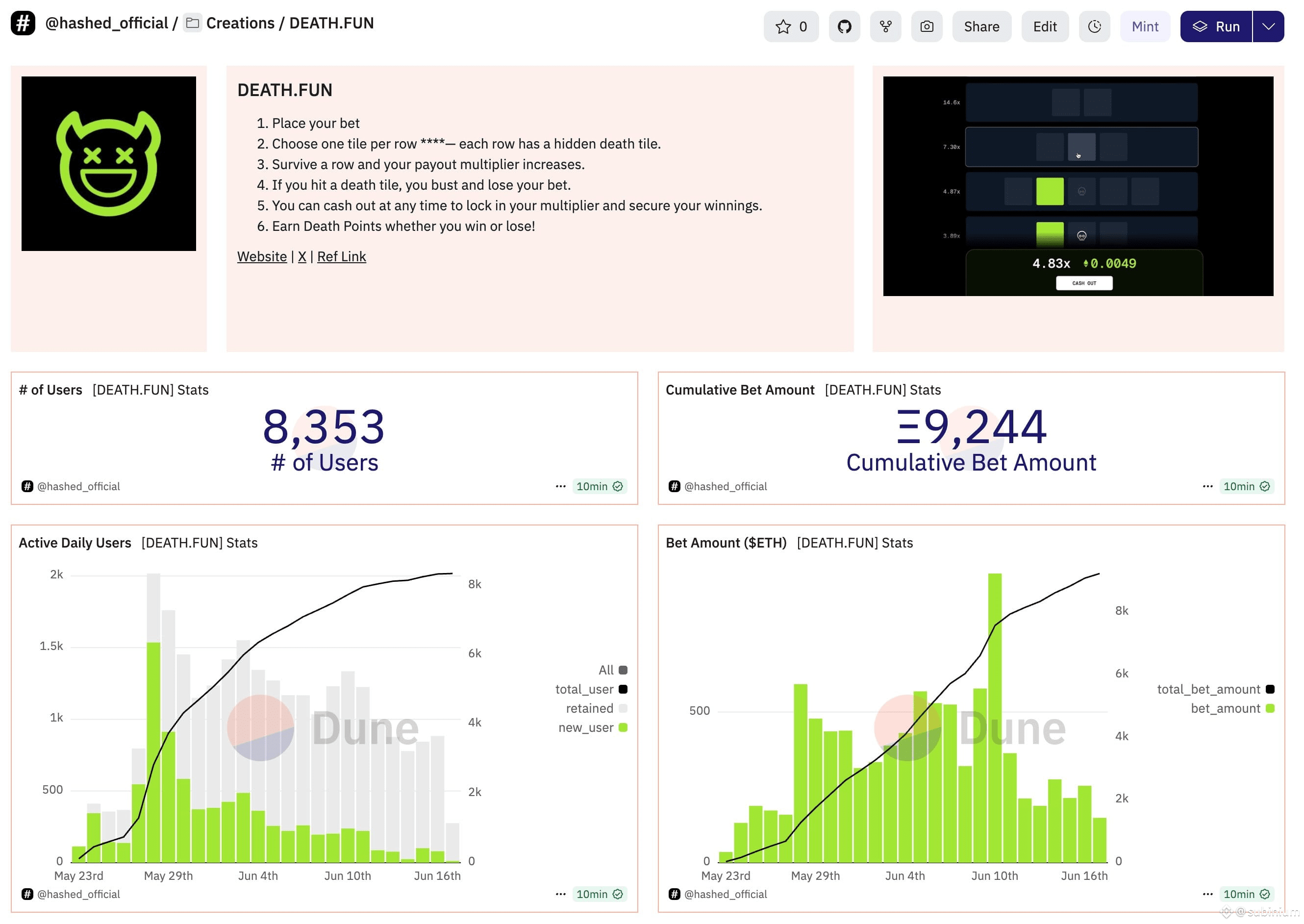Click the folder icon beside Creations
The height and width of the screenshot is (924, 1304).
coord(193,24)
